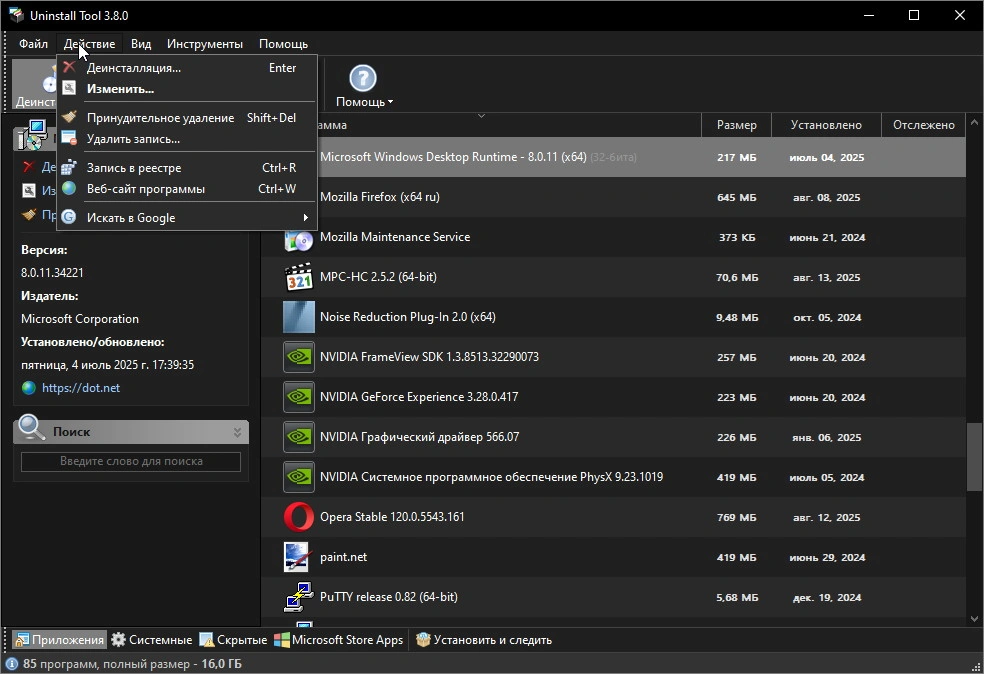Switch to the Приложения tab

tap(60, 639)
